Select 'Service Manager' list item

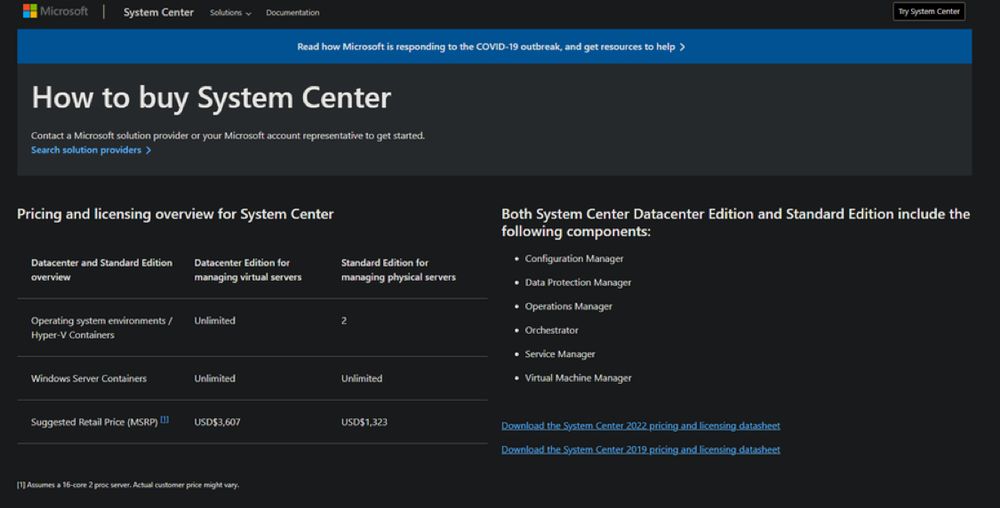tap(560, 354)
